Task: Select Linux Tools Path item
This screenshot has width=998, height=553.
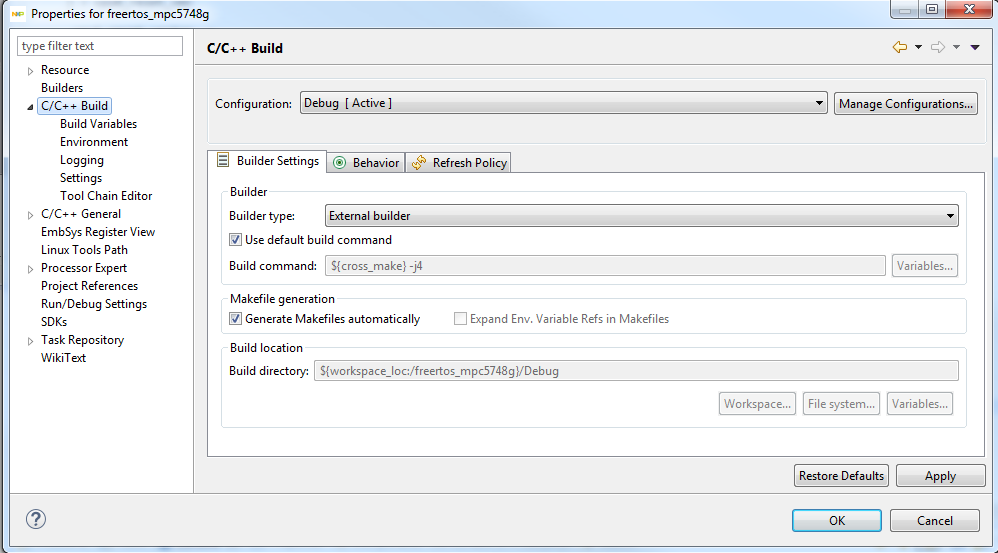Action: (x=84, y=250)
